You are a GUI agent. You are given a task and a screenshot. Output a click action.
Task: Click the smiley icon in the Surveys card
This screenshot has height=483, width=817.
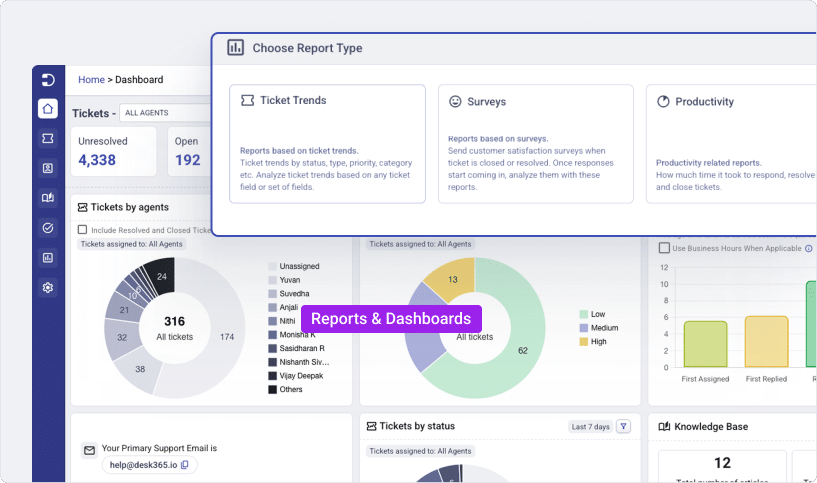455,101
